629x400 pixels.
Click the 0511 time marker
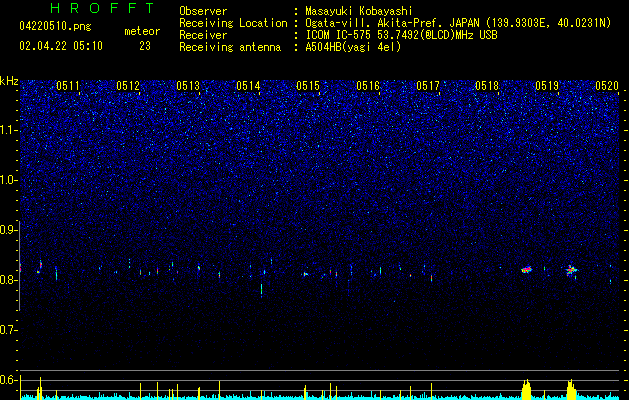[x=68, y=85]
